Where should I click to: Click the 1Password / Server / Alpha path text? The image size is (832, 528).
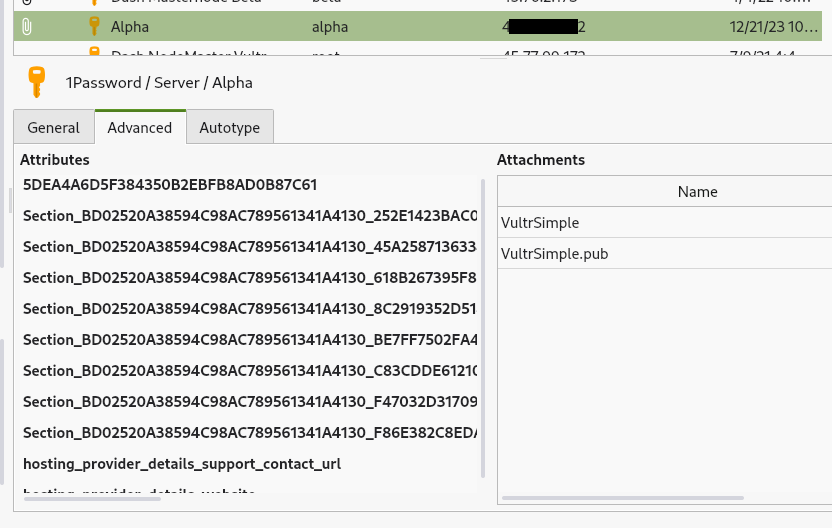point(159,83)
